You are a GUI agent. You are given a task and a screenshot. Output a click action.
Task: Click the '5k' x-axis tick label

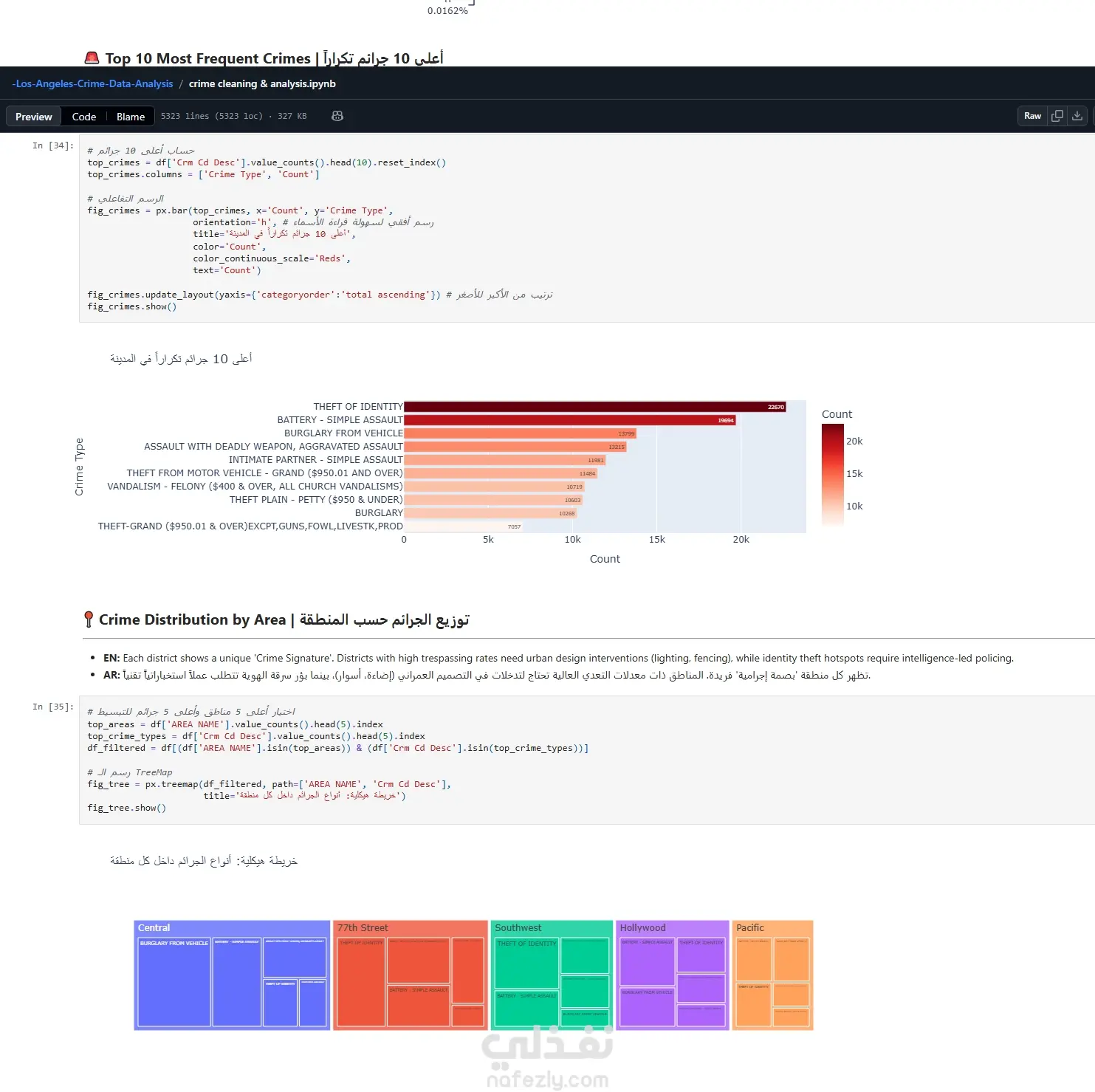488,540
